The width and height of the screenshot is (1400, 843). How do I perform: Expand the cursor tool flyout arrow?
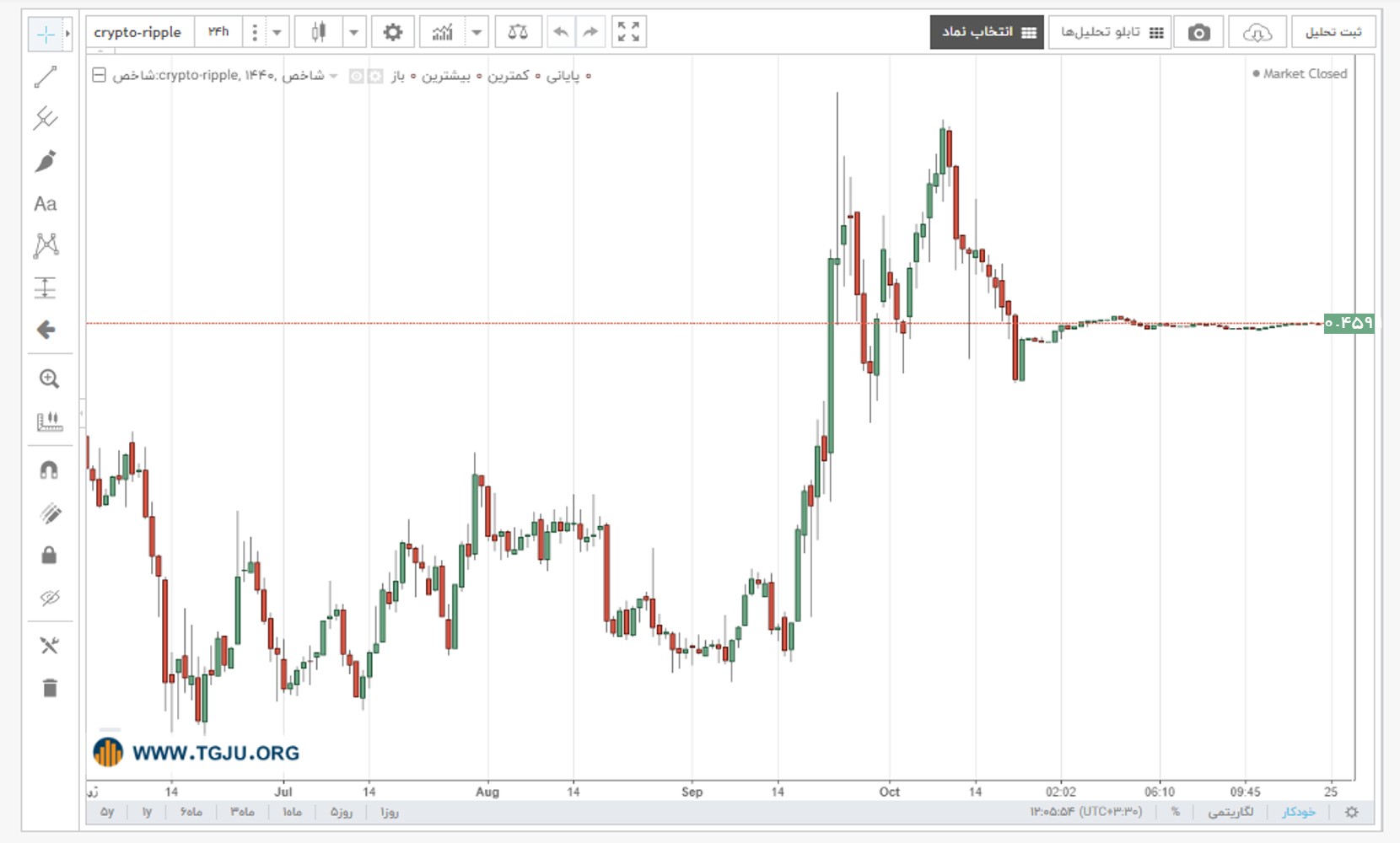pos(67,34)
